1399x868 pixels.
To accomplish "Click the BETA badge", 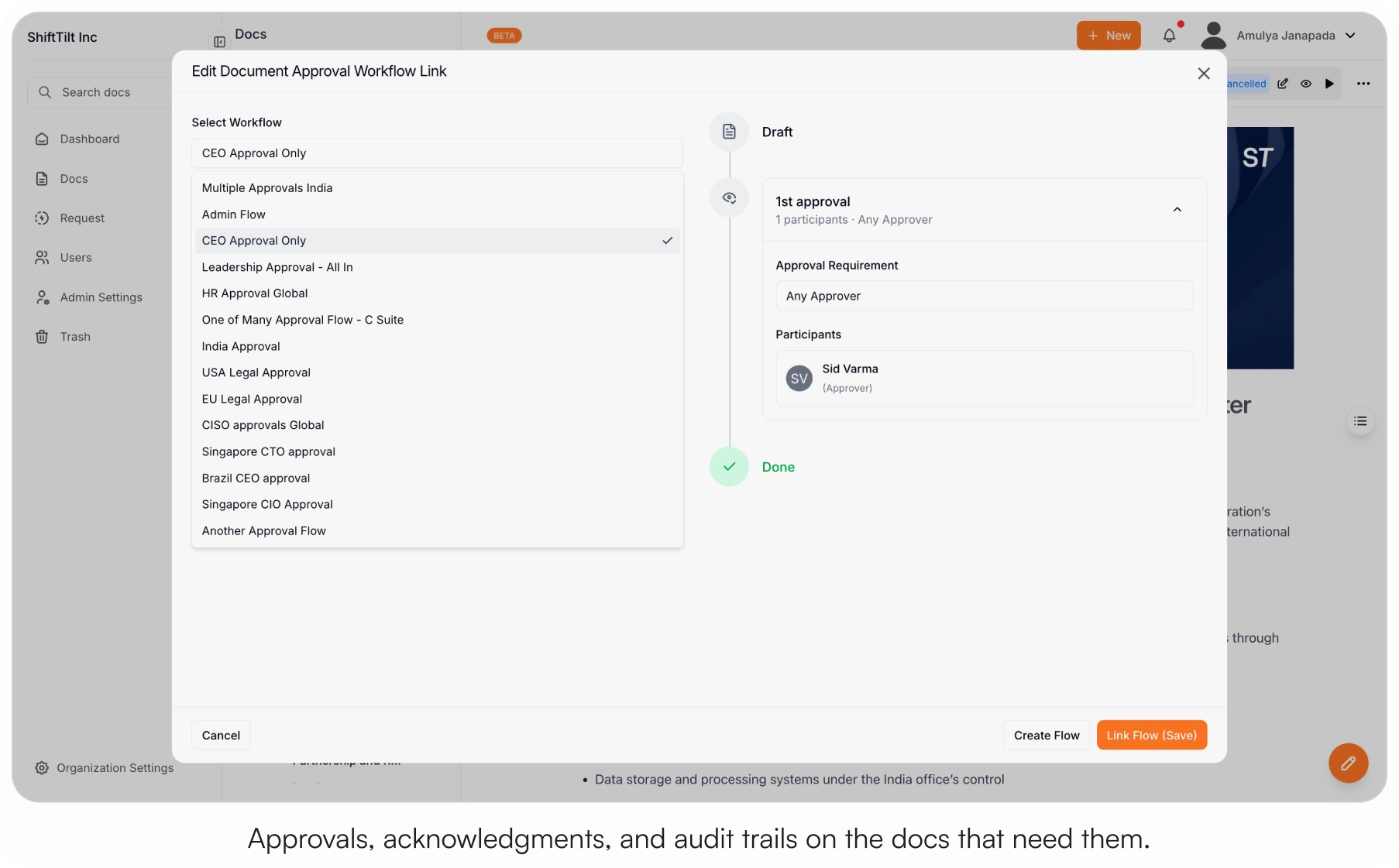I will (x=504, y=36).
